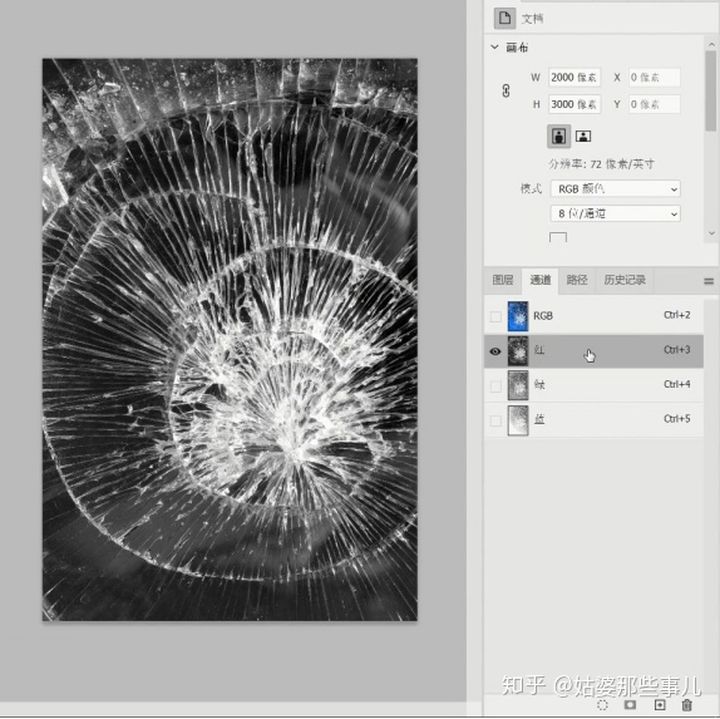
Task: Click the document (文档) properties icon
Action: [505, 18]
